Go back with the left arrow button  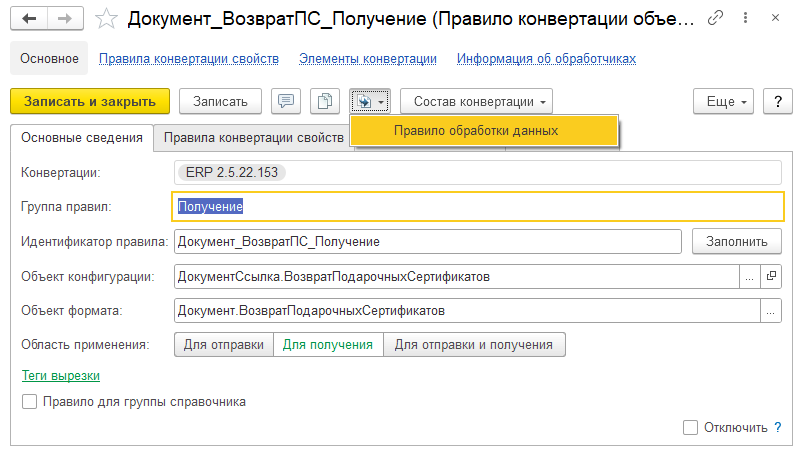pyautogui.click(x=29, y=19)
